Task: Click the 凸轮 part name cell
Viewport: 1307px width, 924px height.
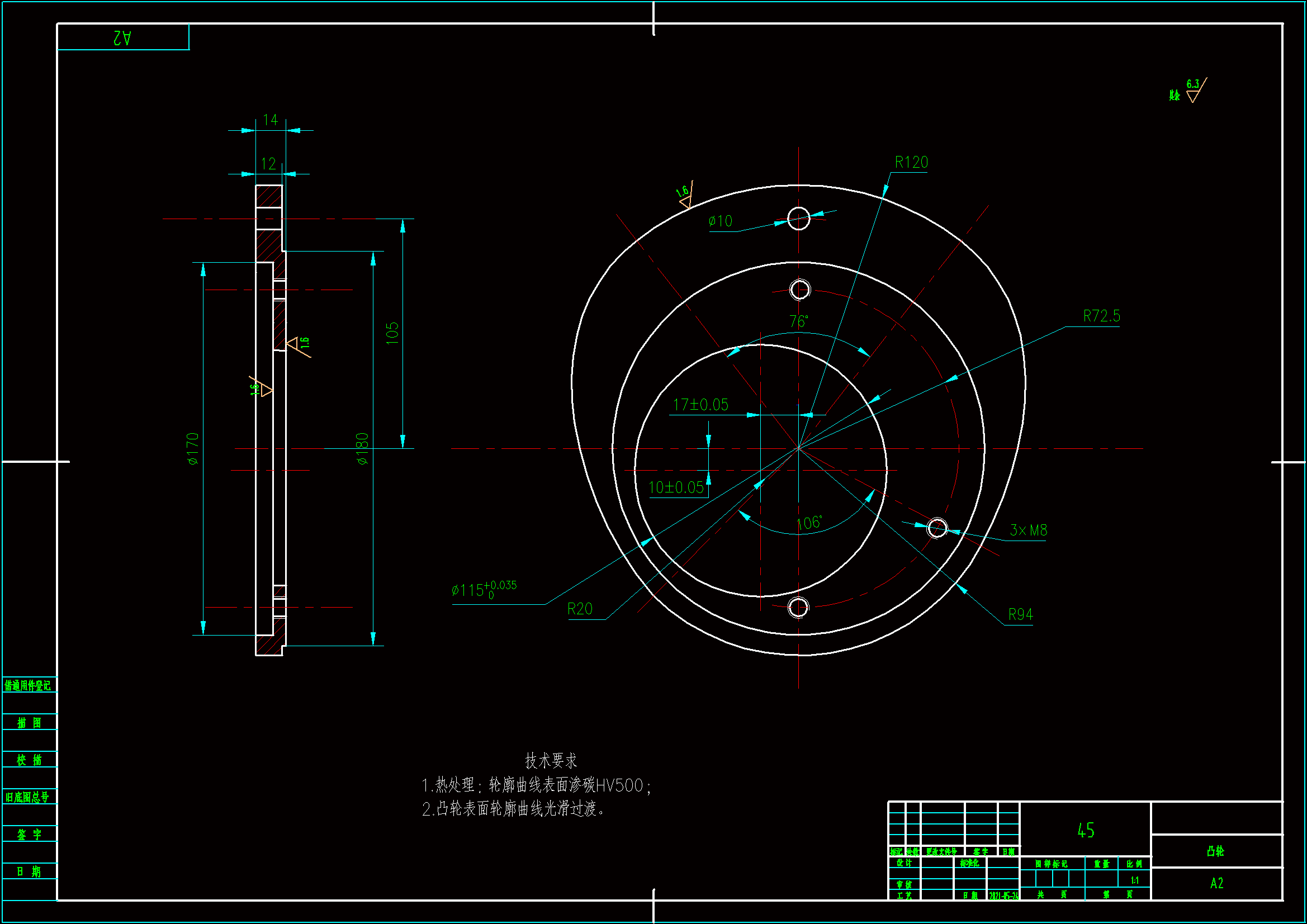Action: point(1215,851)
